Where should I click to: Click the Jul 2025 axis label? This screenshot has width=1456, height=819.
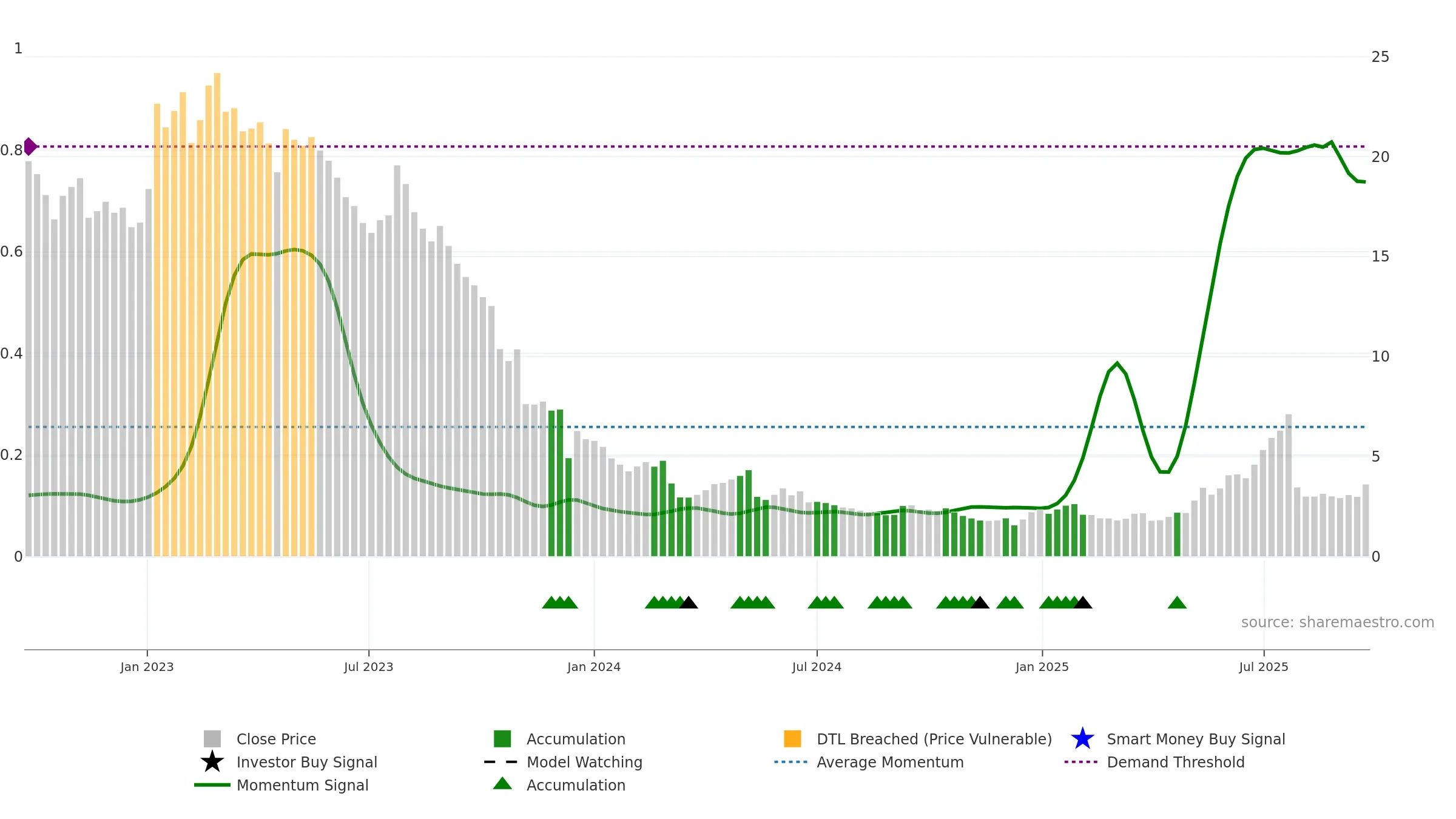(x=1264, y=667)
